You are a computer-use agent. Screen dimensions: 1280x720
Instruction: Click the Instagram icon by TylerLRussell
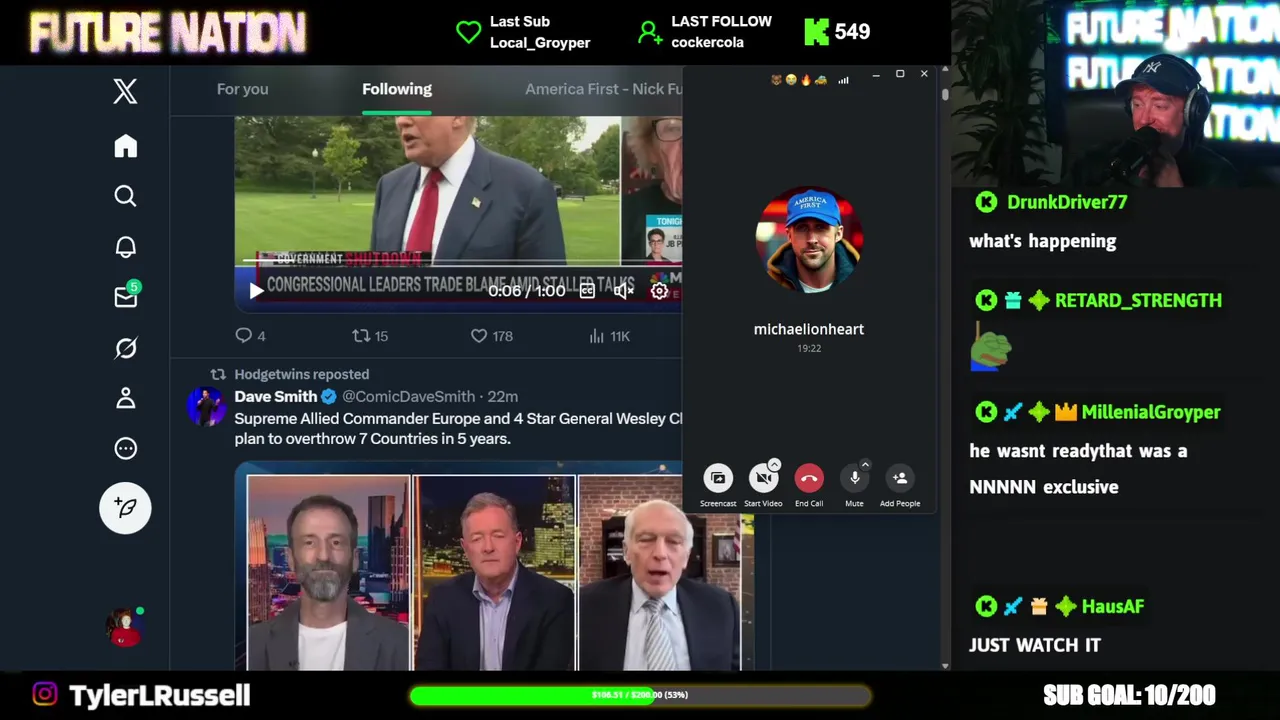point(44,694)
